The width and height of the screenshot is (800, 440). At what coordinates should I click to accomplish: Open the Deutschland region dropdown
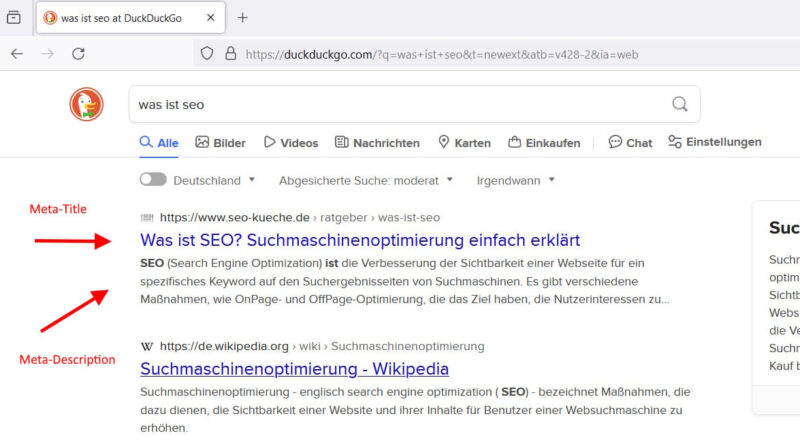(214, 180)
